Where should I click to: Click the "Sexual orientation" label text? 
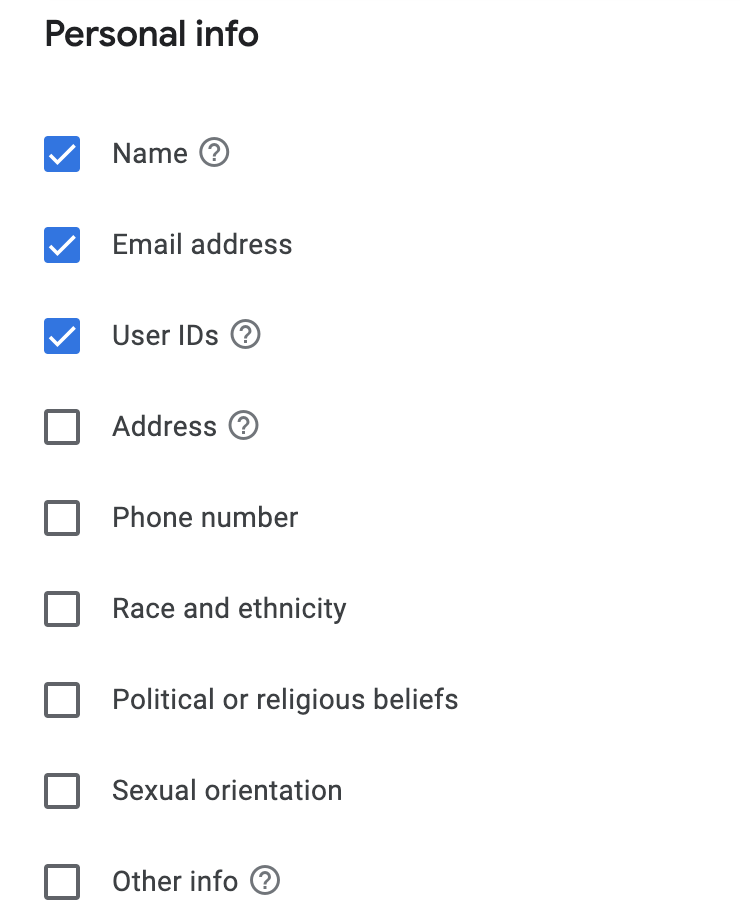pyautogui.click(x=227, y=791)
